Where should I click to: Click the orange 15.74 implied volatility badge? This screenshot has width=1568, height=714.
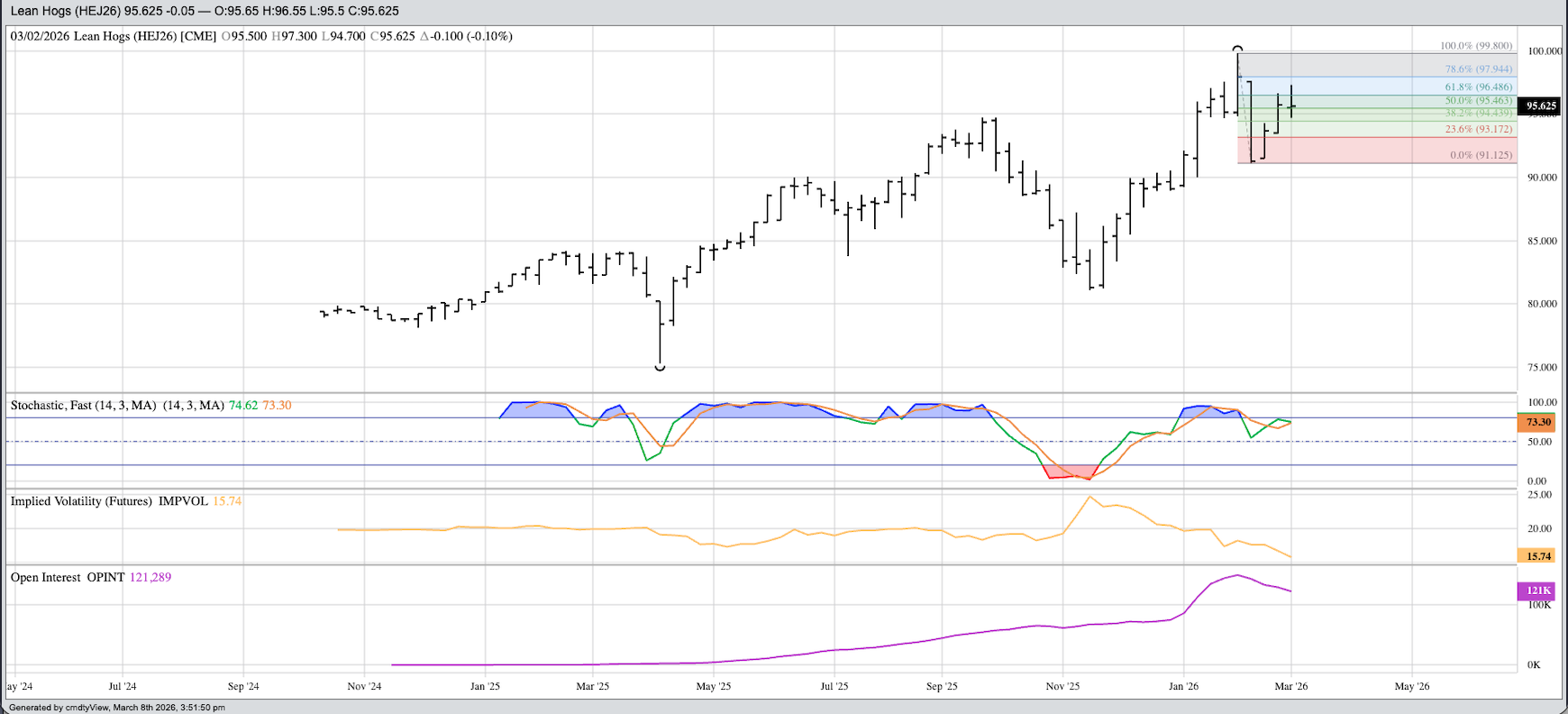click(1538, 556)
